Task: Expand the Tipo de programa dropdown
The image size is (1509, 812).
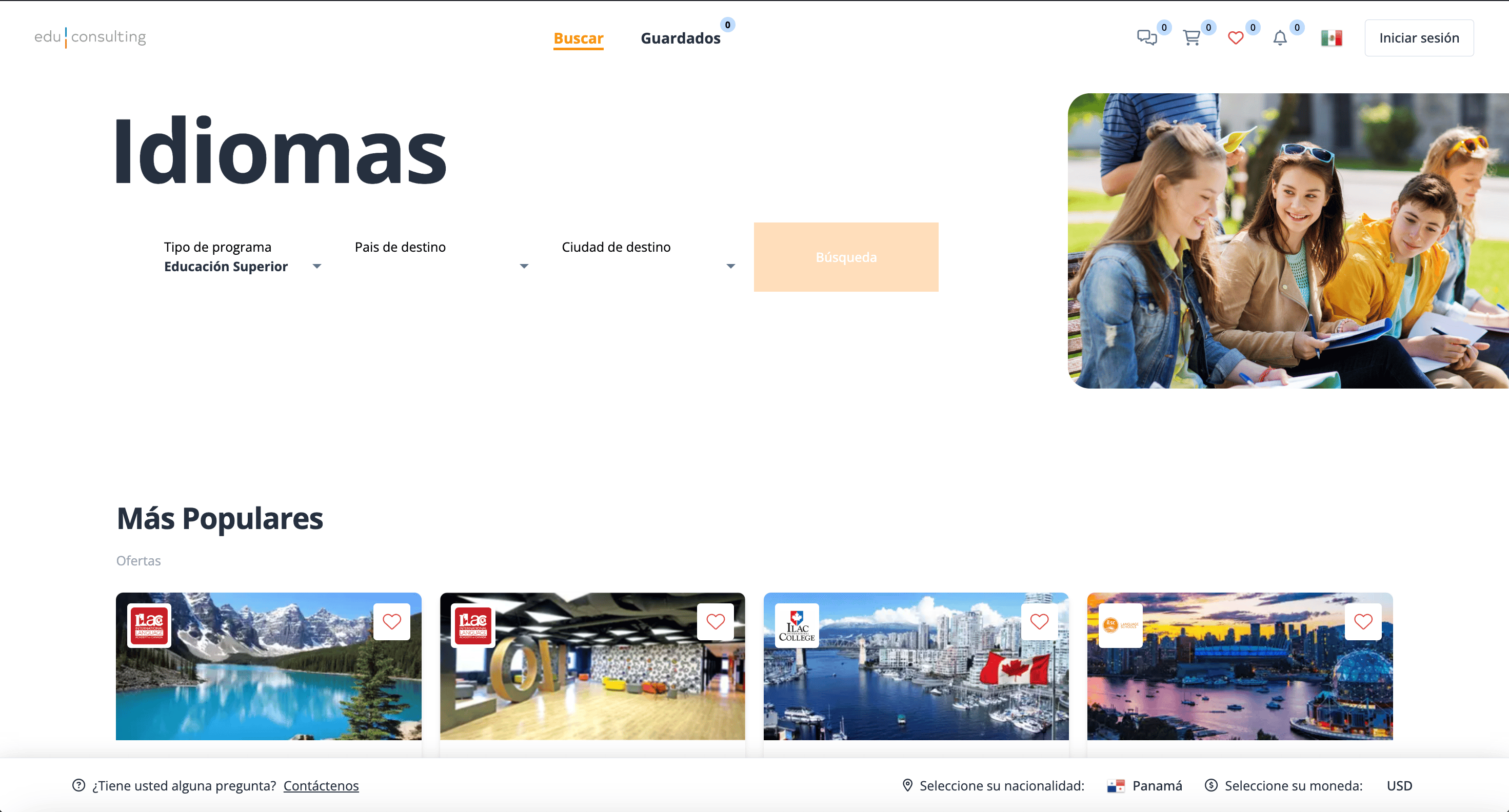Action: coord(316,267)
